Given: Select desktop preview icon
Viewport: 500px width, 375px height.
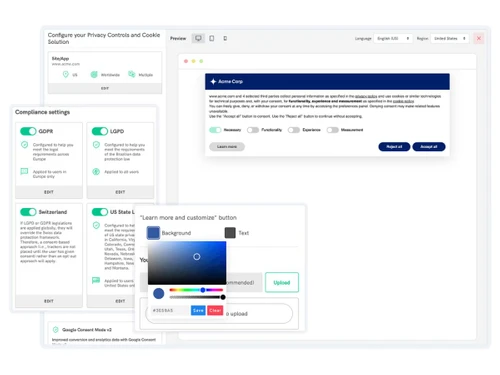Looking at the screenshot, I should (198, 38).
